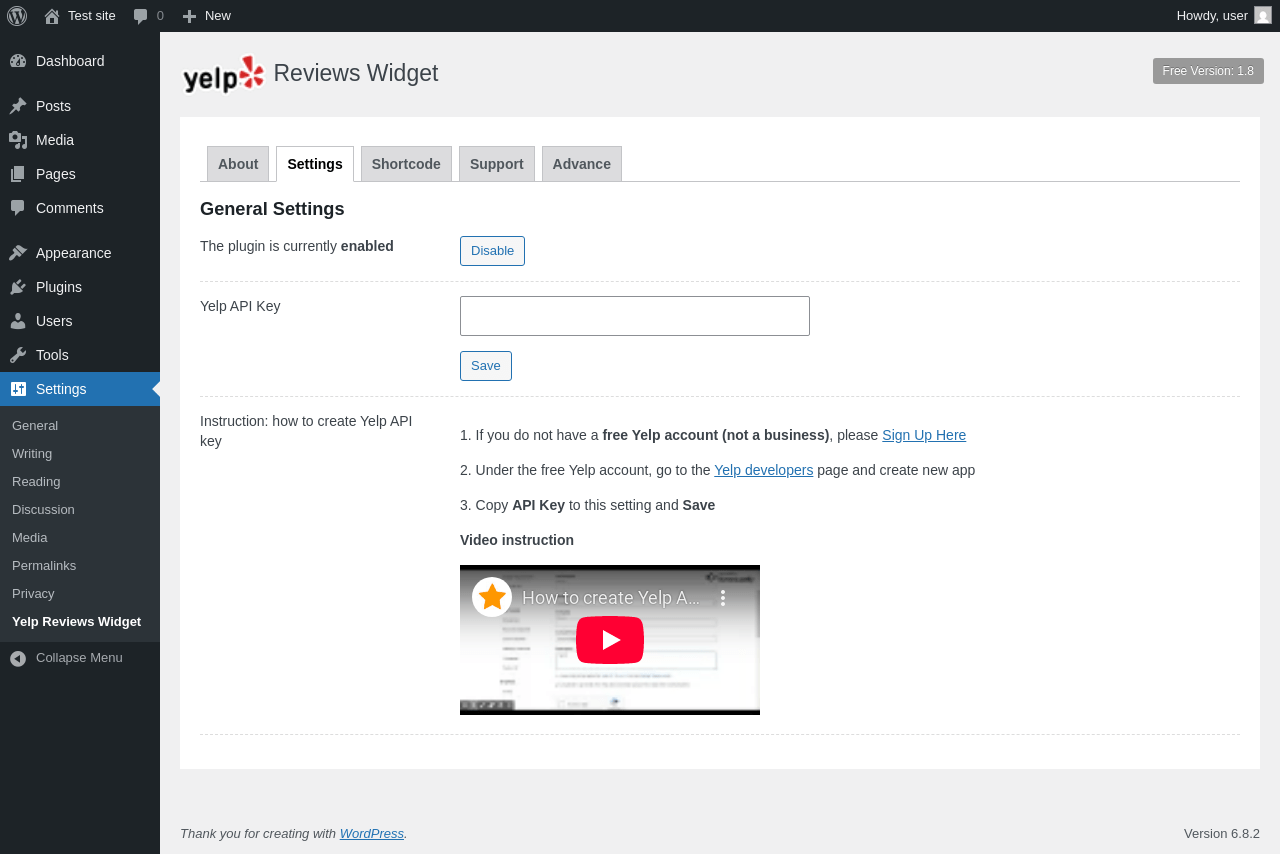The image size is (1280, 854).
Task: Click the Comments speech bubble sidebar icon
Action: tap(18, 208)
